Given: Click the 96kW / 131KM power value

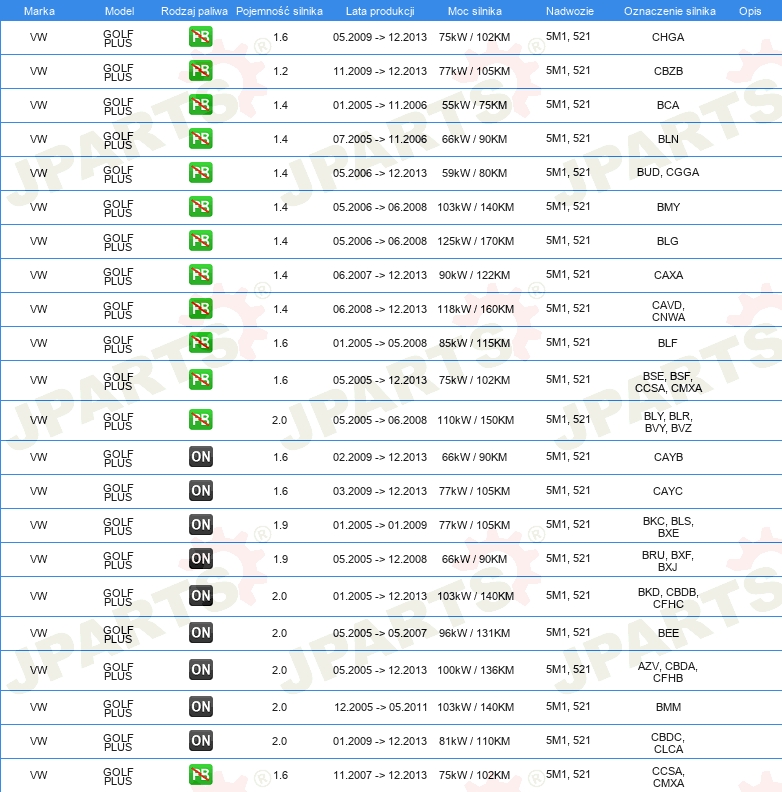Looking at the screenshot, I should [474, 633].
